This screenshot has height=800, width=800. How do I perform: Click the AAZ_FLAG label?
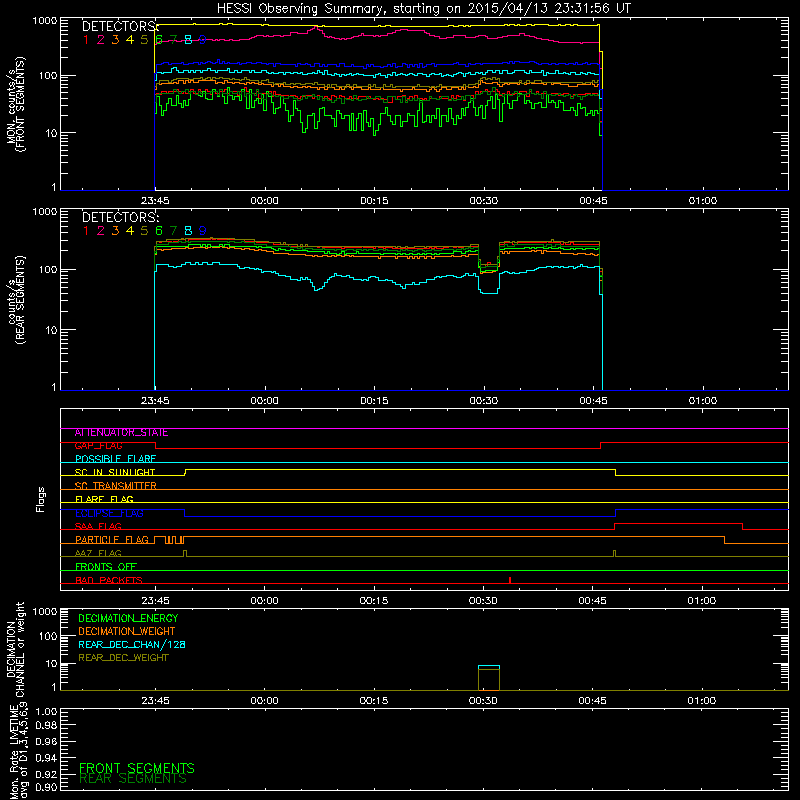pos(98,554)
